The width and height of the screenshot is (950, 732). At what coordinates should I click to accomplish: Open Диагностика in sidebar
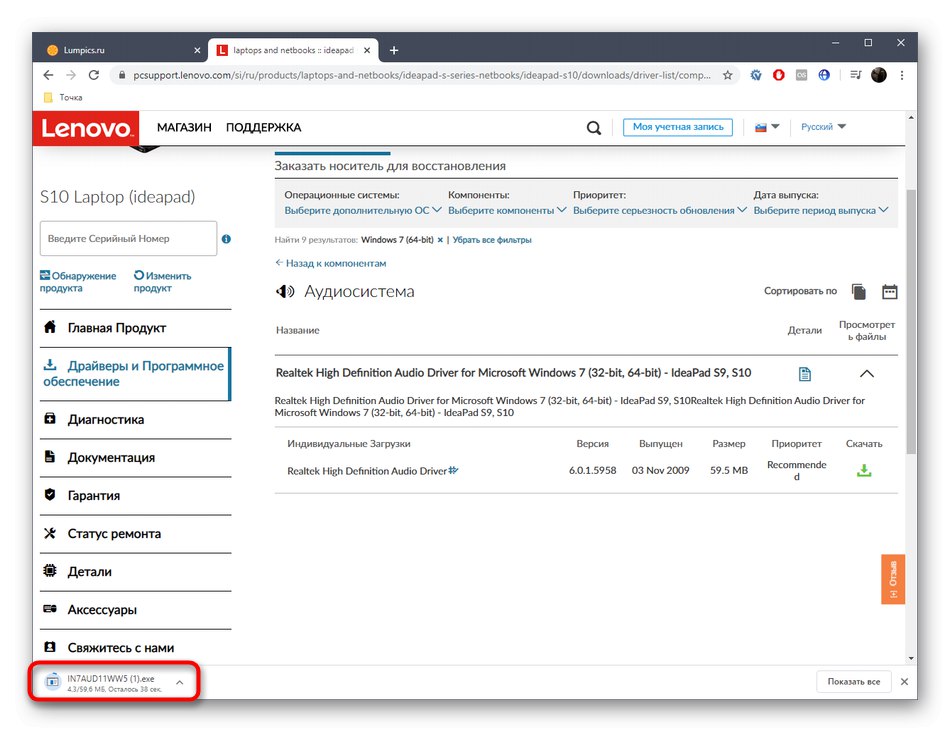tap(136, 419)
